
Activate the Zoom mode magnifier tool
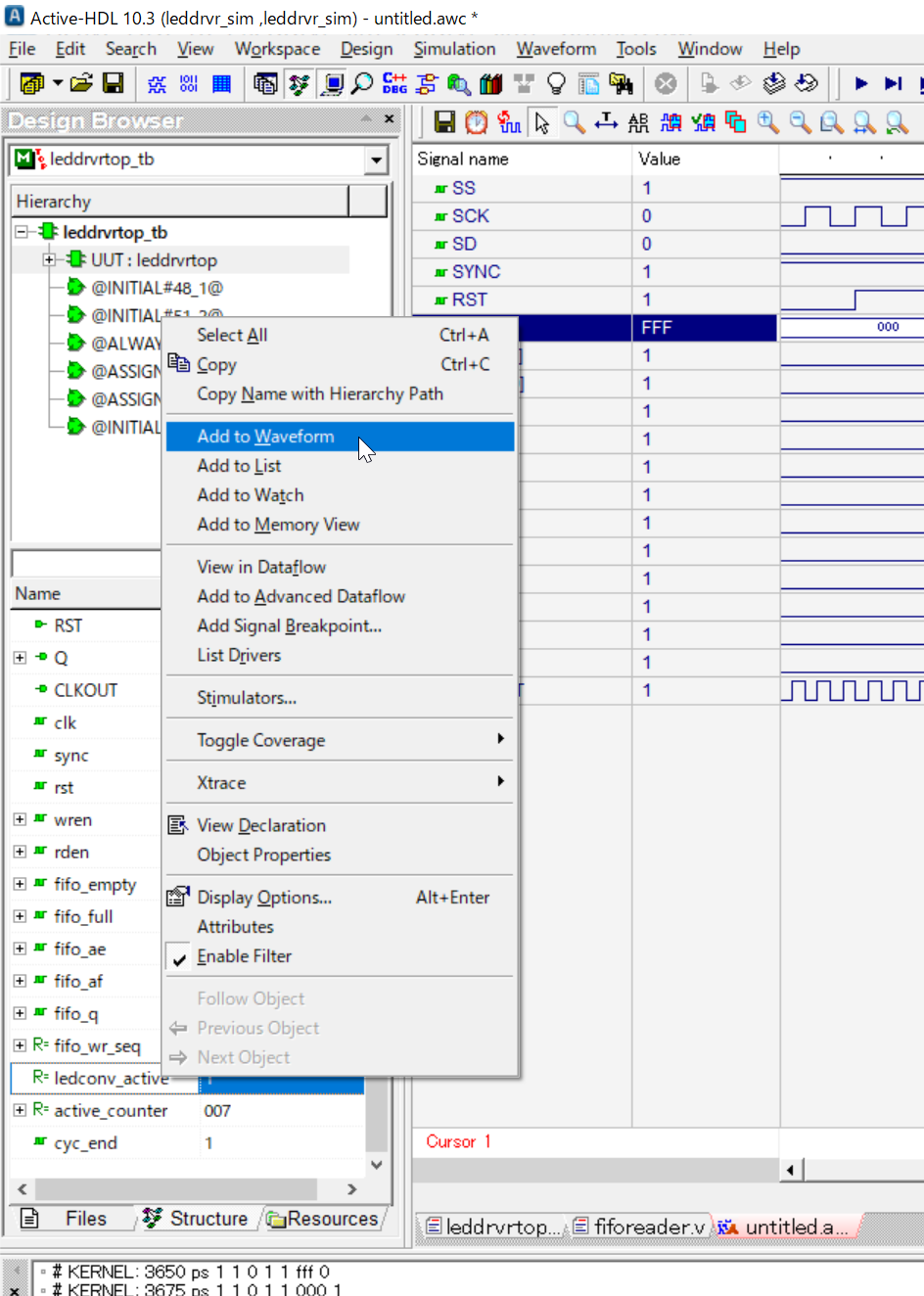[x=575, y=121]
